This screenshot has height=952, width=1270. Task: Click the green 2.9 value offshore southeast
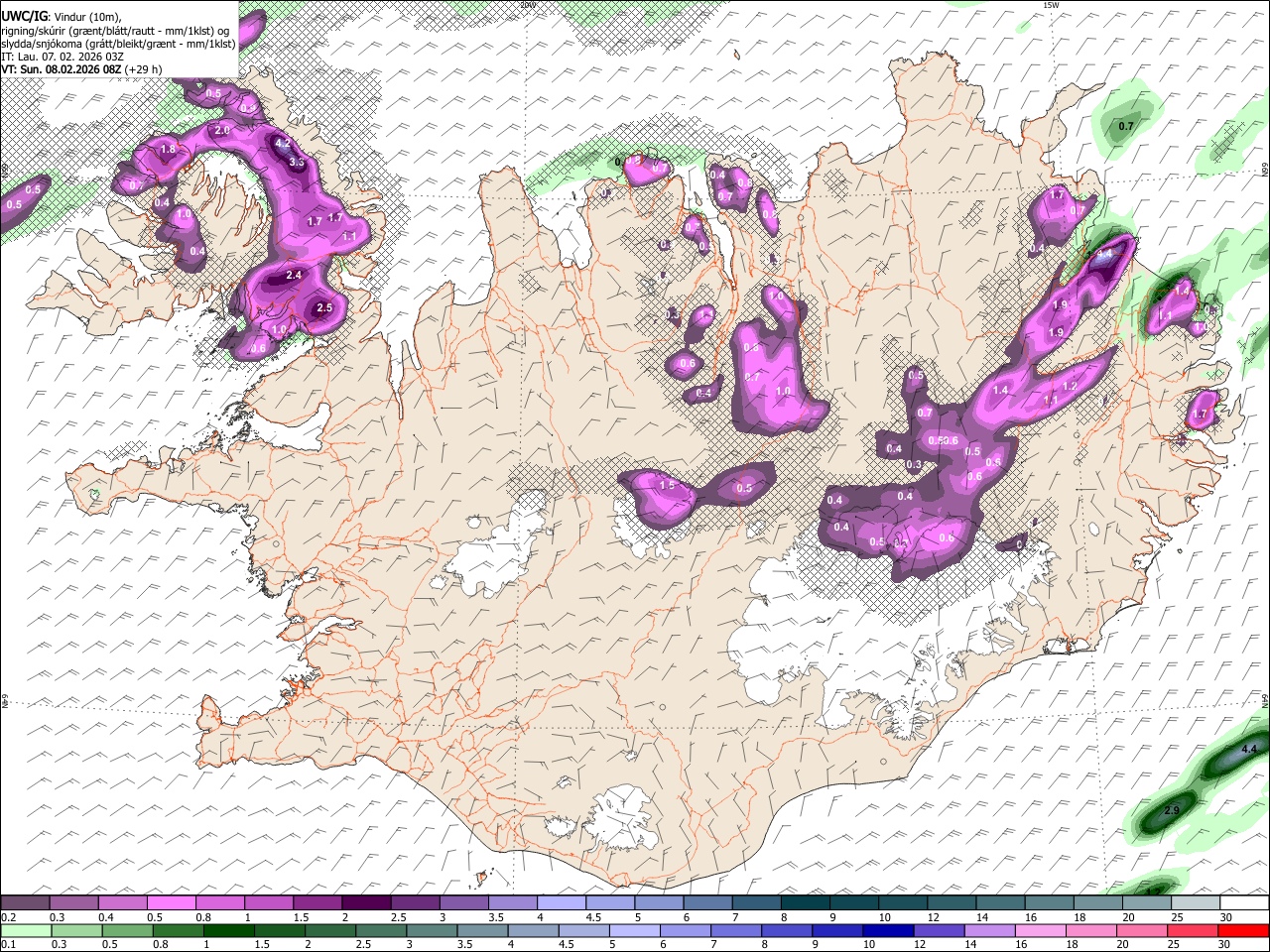(1172, 811)
